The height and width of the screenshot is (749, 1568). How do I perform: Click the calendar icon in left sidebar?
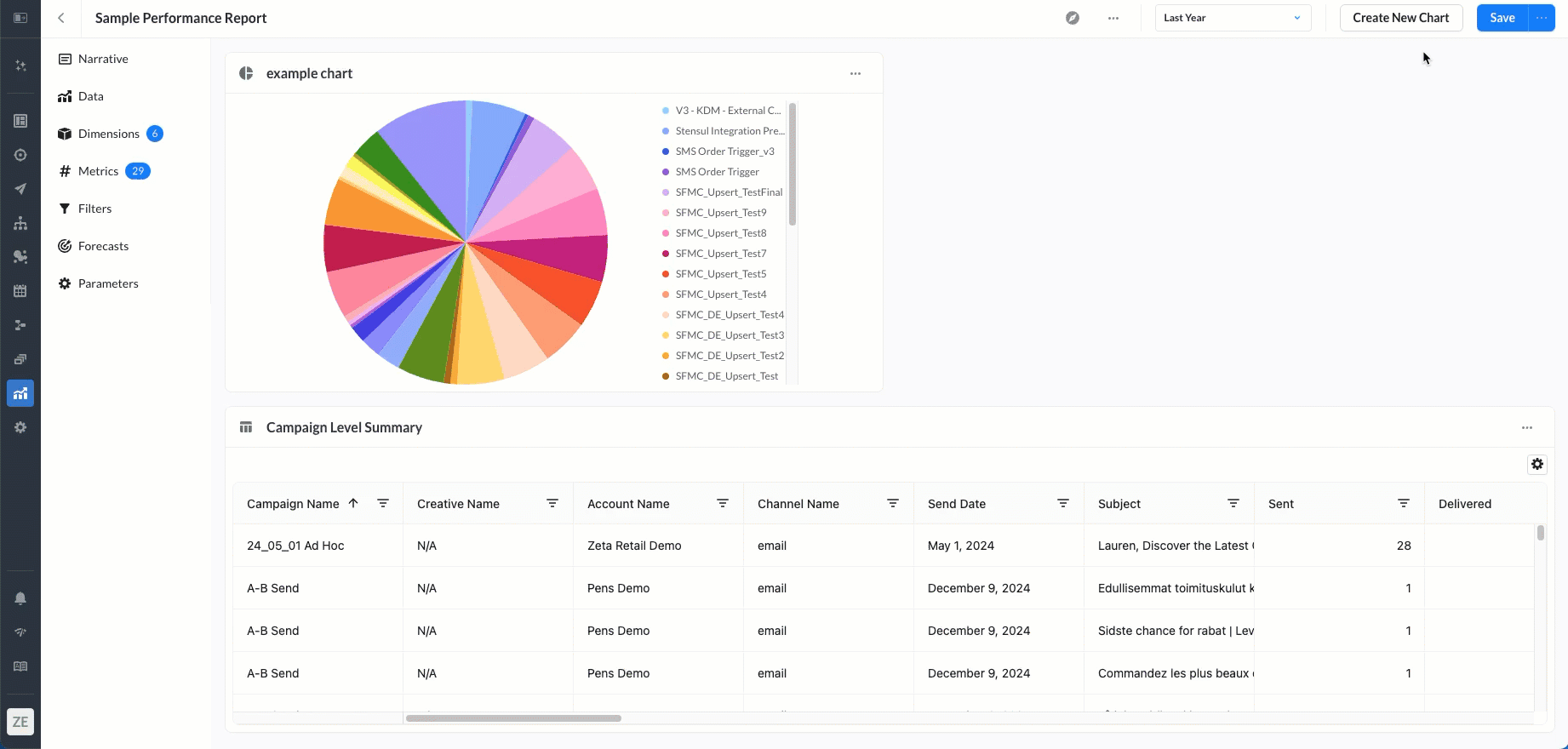tap(20, 291)
